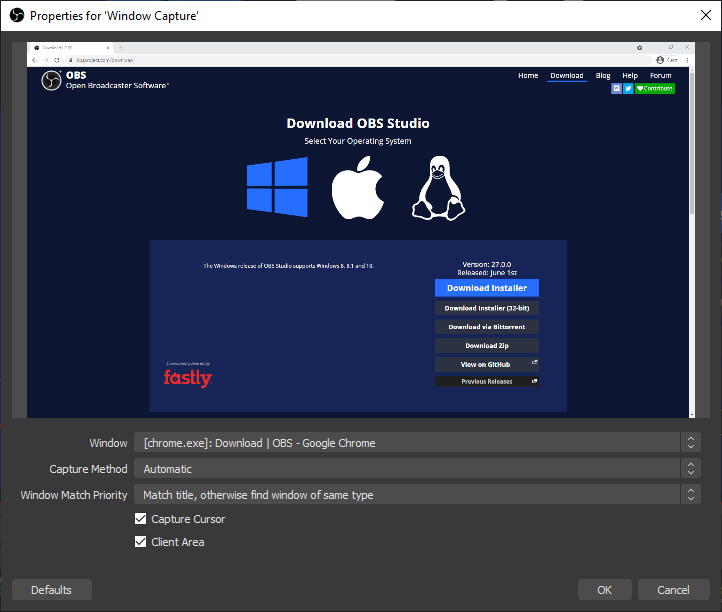Open the Capture Method dropdown

tap(417, 469)
